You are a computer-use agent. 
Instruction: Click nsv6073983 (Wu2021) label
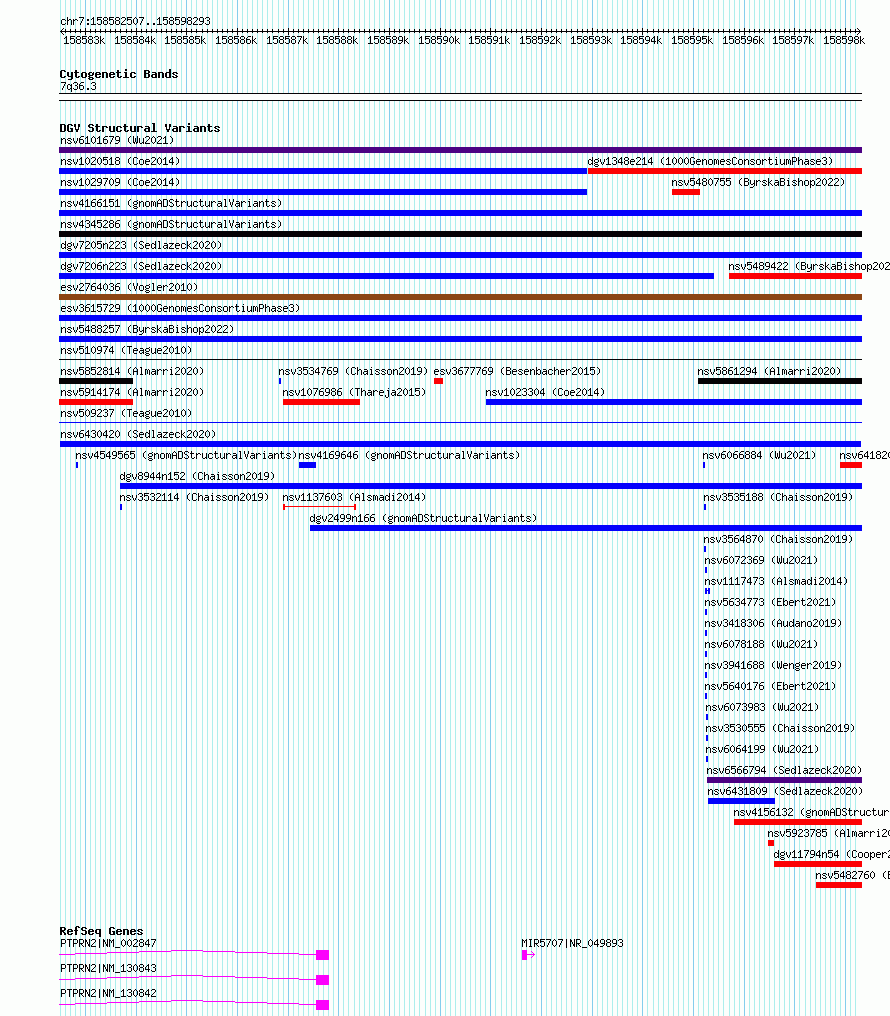tap(762, 708)
